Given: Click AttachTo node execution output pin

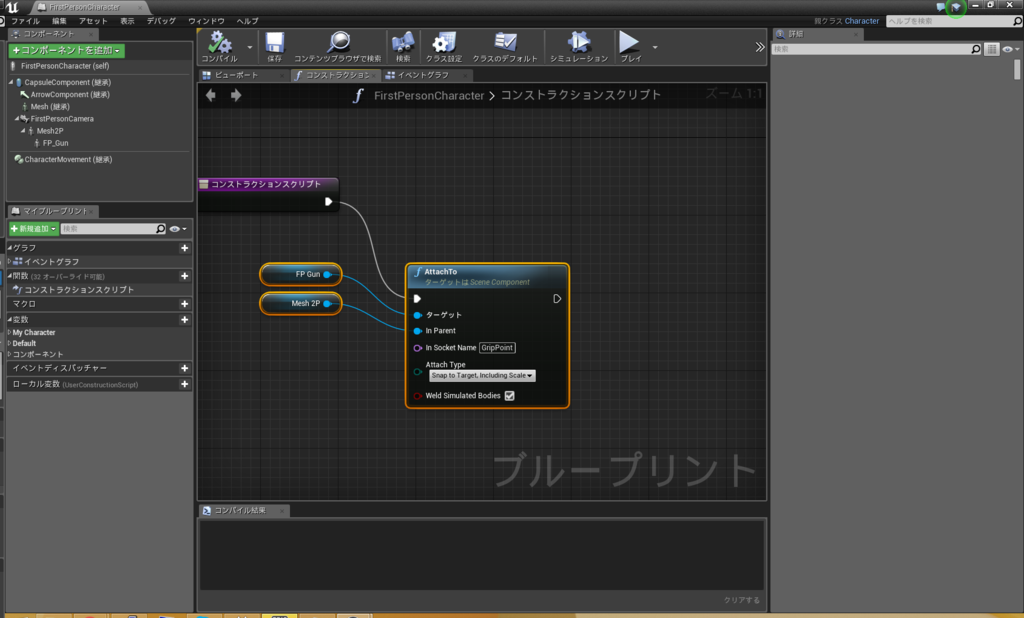Looking at the screenshot, I should 557,299.
